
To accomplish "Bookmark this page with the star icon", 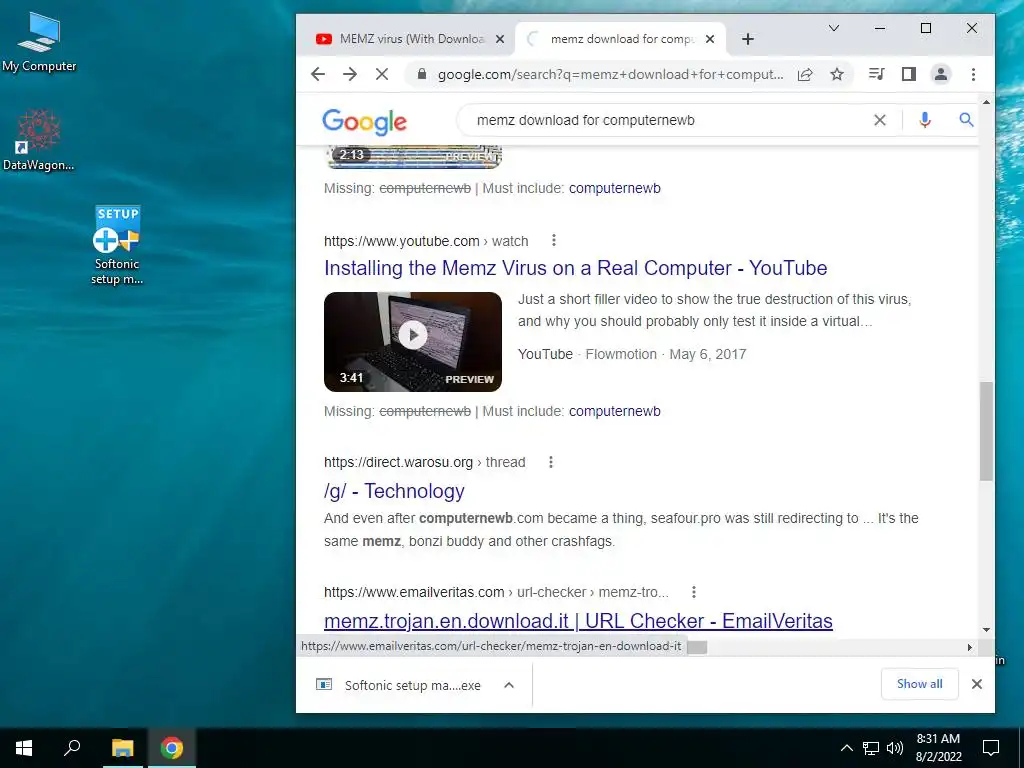I will (x=837, y=74).
